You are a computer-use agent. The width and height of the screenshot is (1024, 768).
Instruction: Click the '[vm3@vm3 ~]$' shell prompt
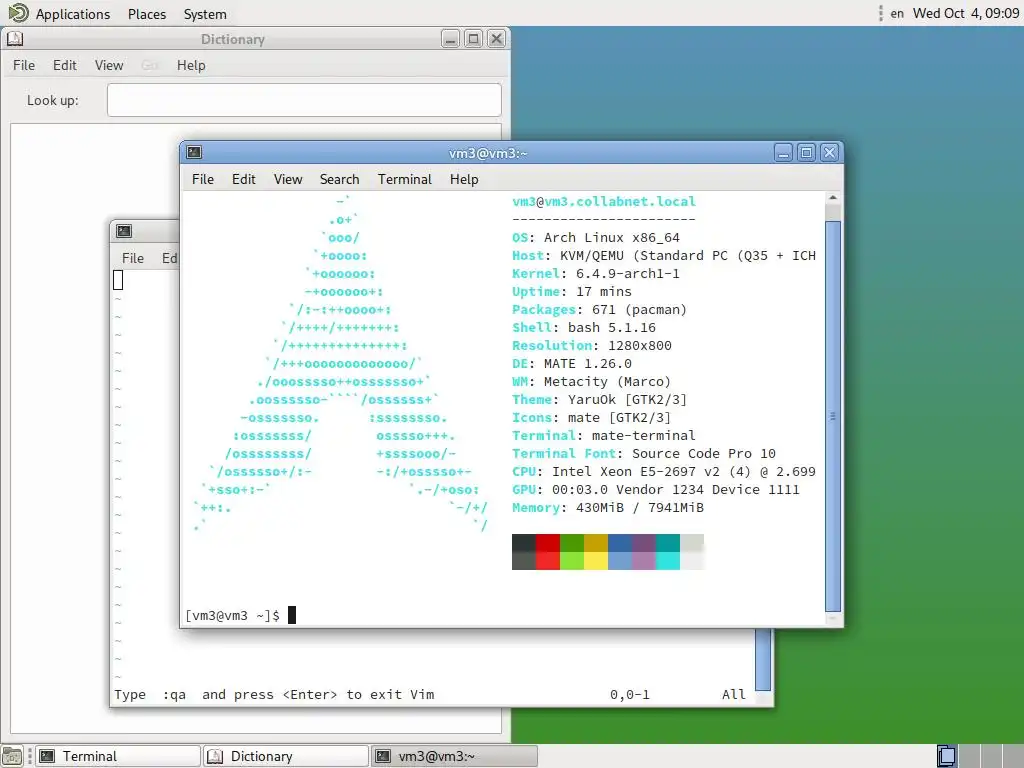[232, 615]
